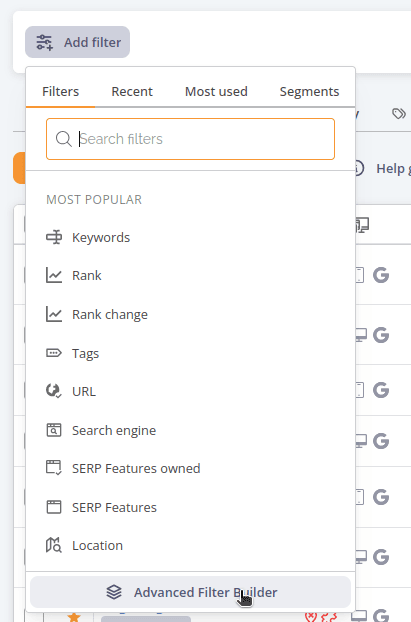Click the Tags label icon

coord(54,353)
